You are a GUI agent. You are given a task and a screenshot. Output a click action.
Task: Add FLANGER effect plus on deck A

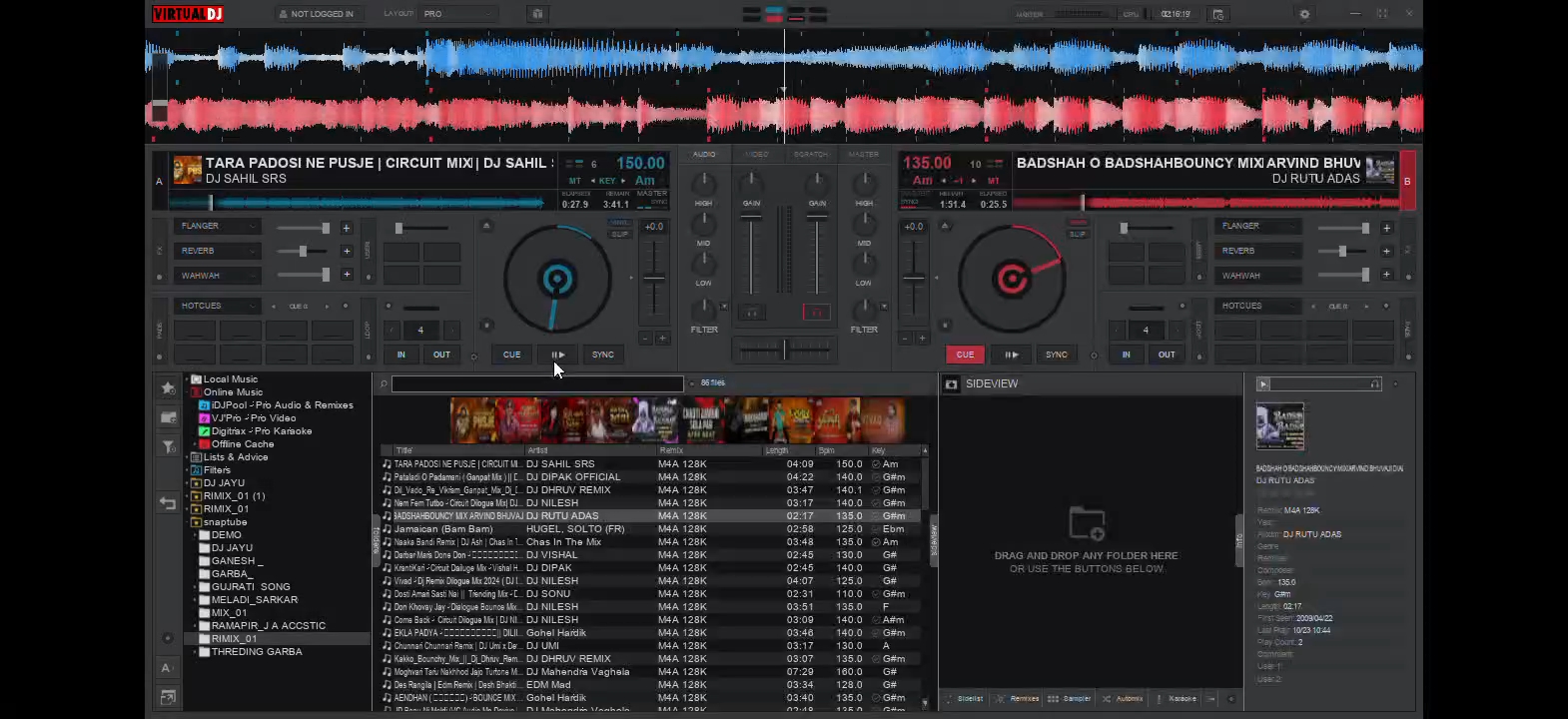[x=347, y=228]
